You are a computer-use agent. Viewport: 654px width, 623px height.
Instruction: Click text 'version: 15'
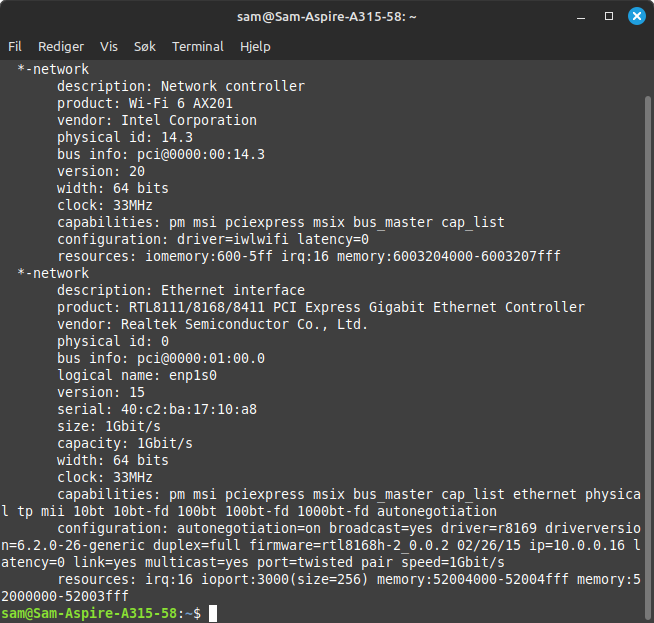[x=101, y=392]
